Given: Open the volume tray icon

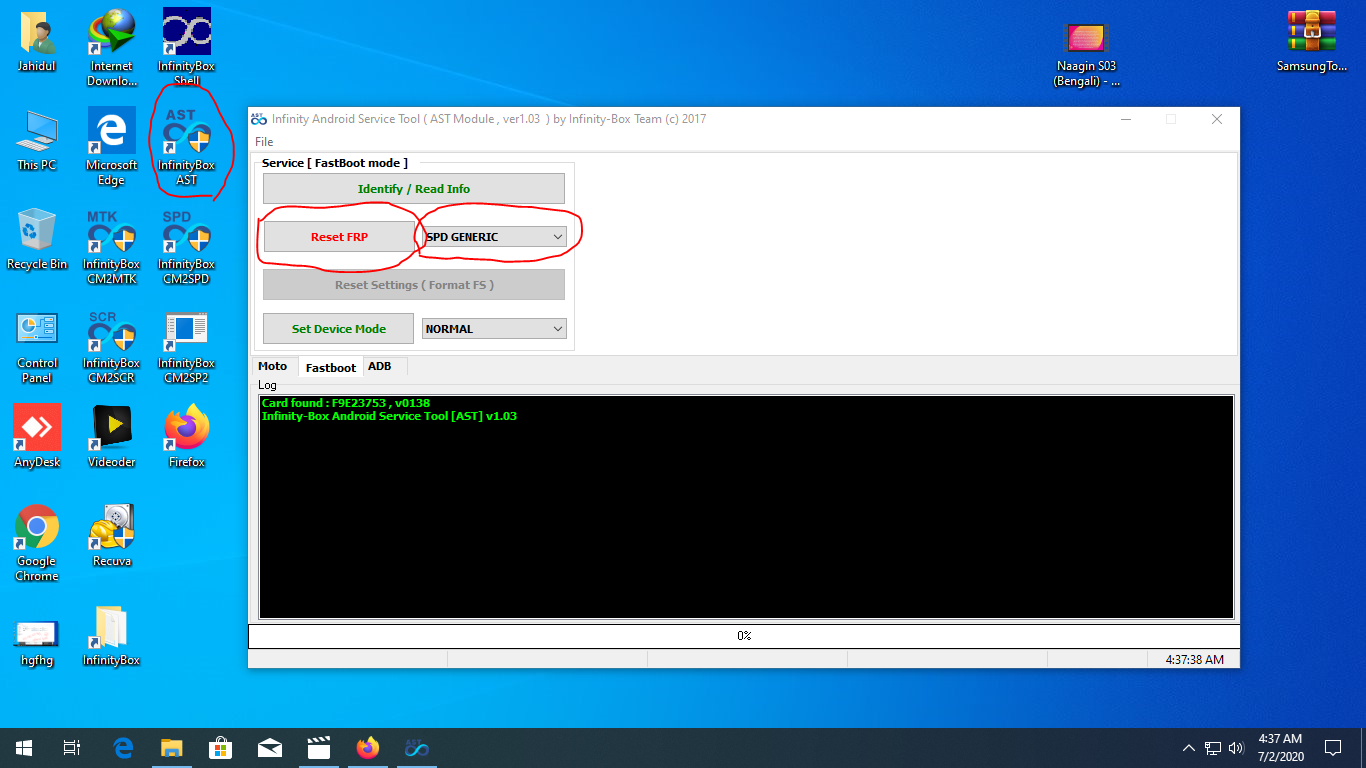Looking at the screenshot, I should [x=1237, y=748].
